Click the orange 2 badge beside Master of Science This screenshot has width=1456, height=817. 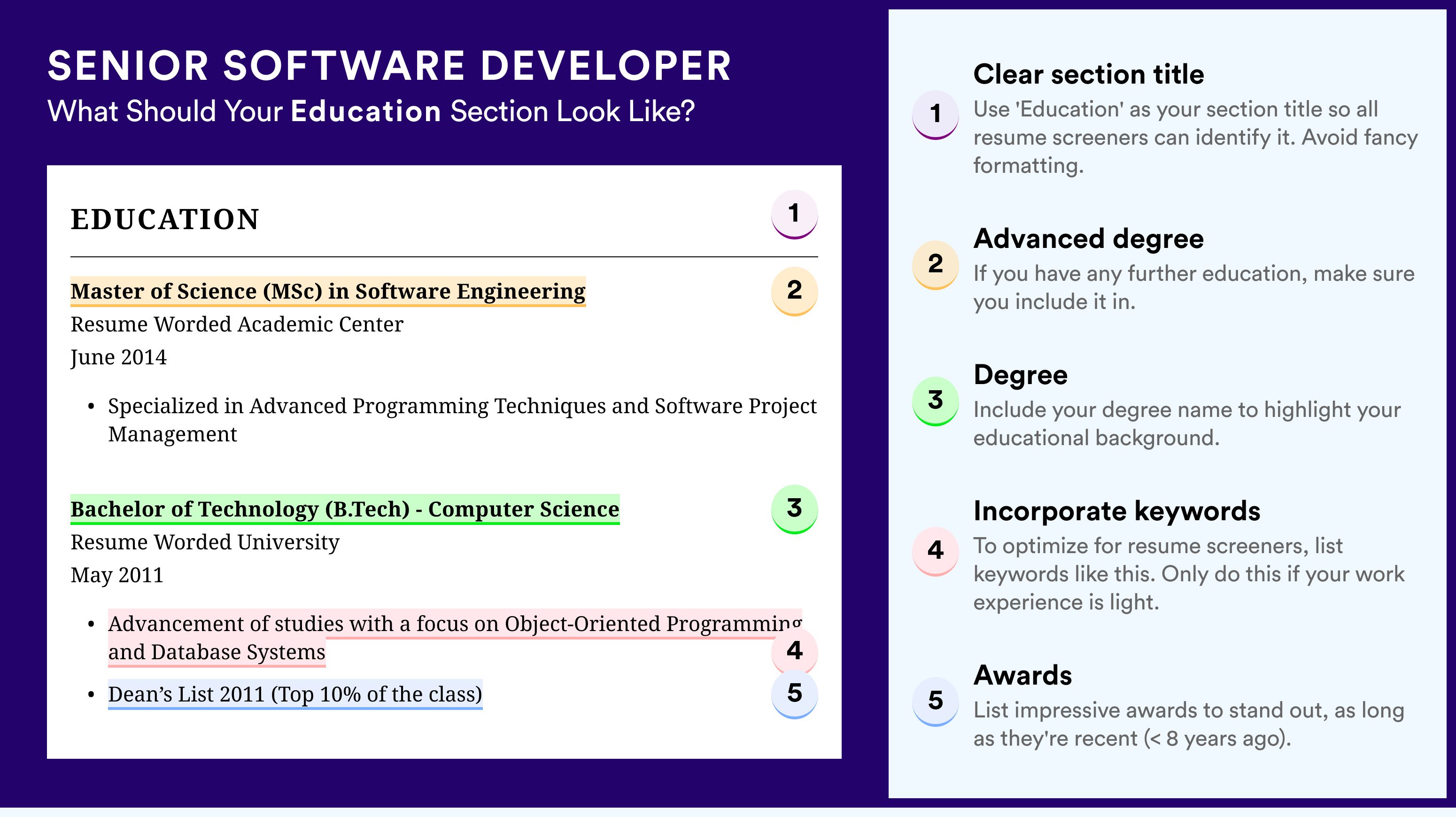pyautogui.click(x=794, y=291)
